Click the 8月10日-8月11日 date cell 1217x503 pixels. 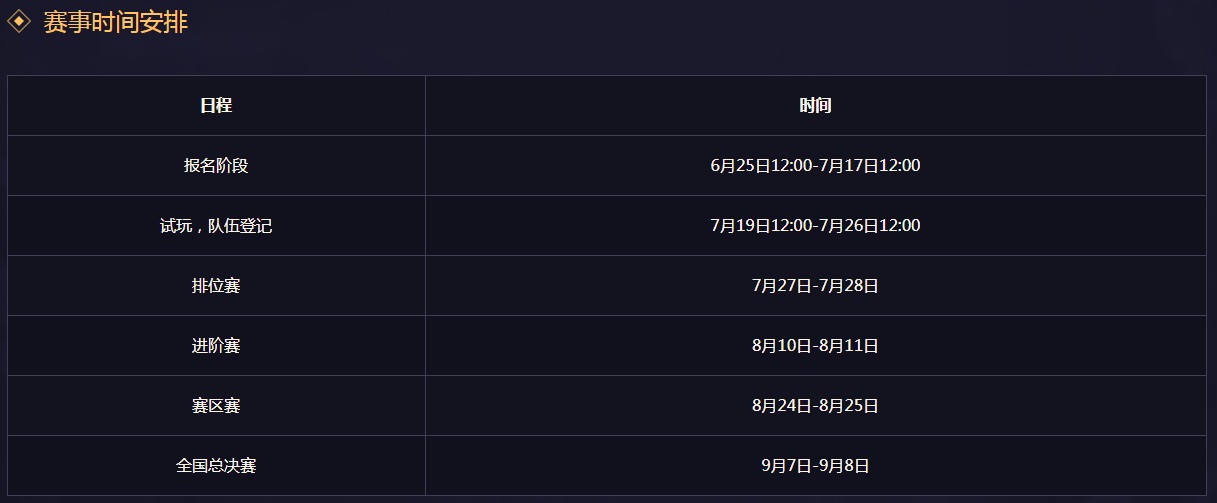pos(815,345)
